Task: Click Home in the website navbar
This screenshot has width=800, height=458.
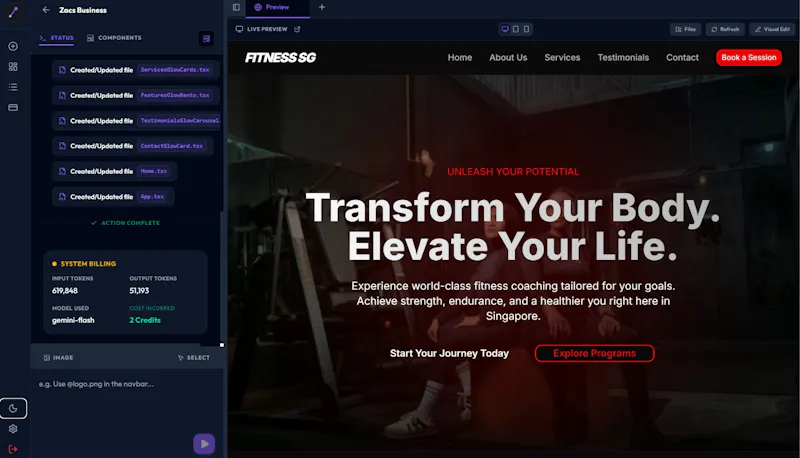Action: click(460, 58)
